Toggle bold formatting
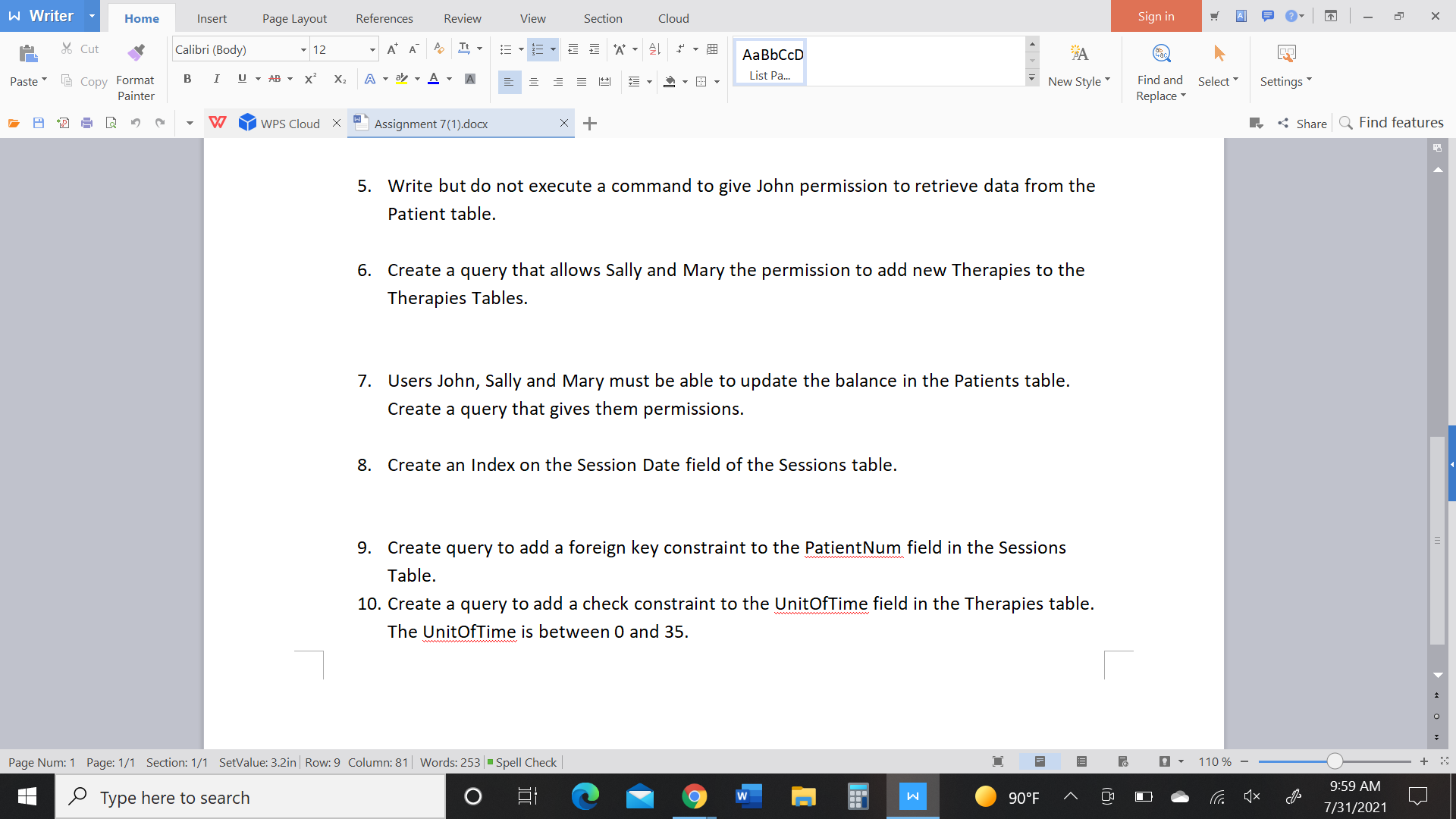1456x819 pixels. 187,79
